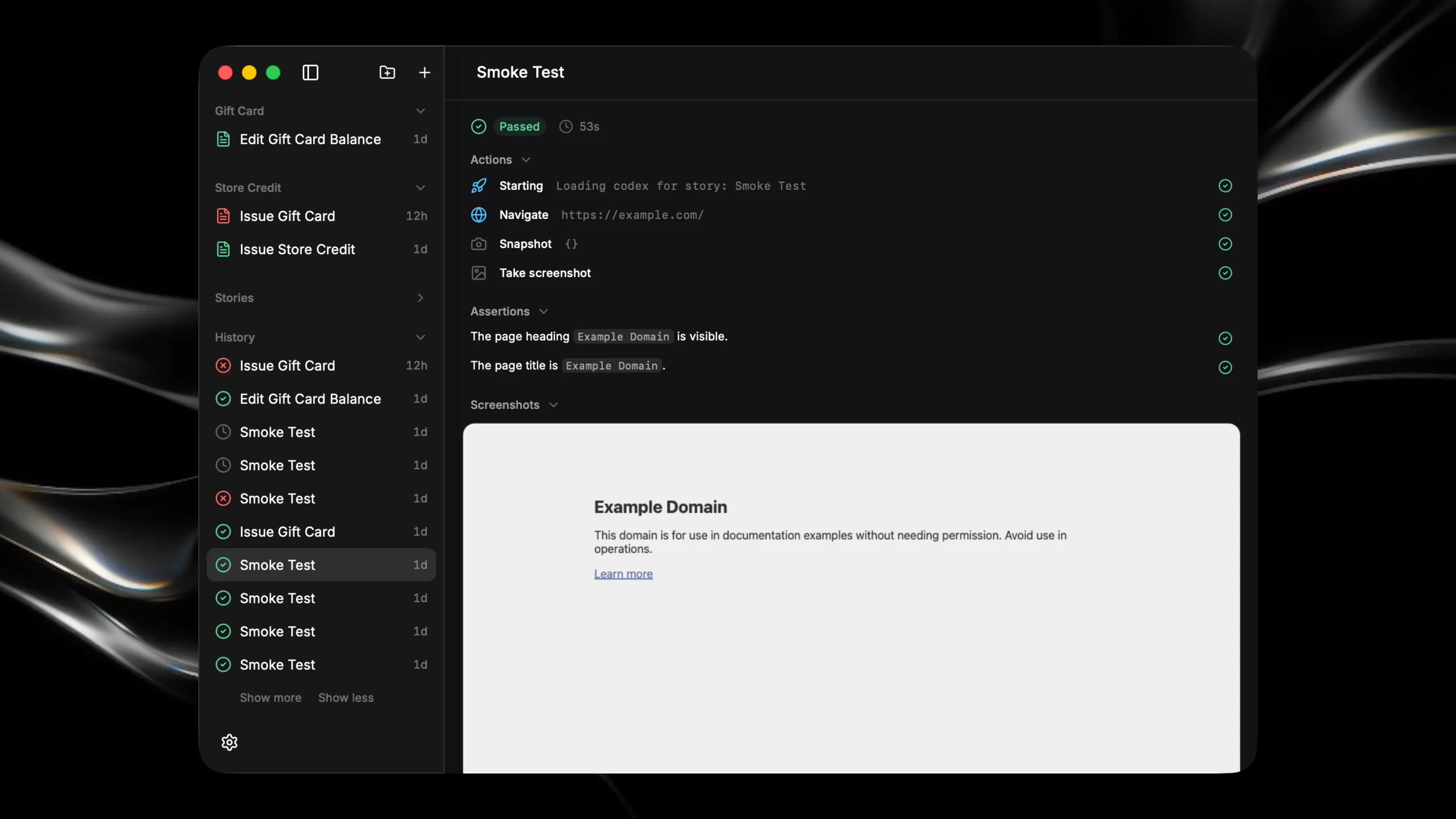Open Issue Store Credit story
This screenshot has height=819, width=1456.
click(x=321, y=249)
